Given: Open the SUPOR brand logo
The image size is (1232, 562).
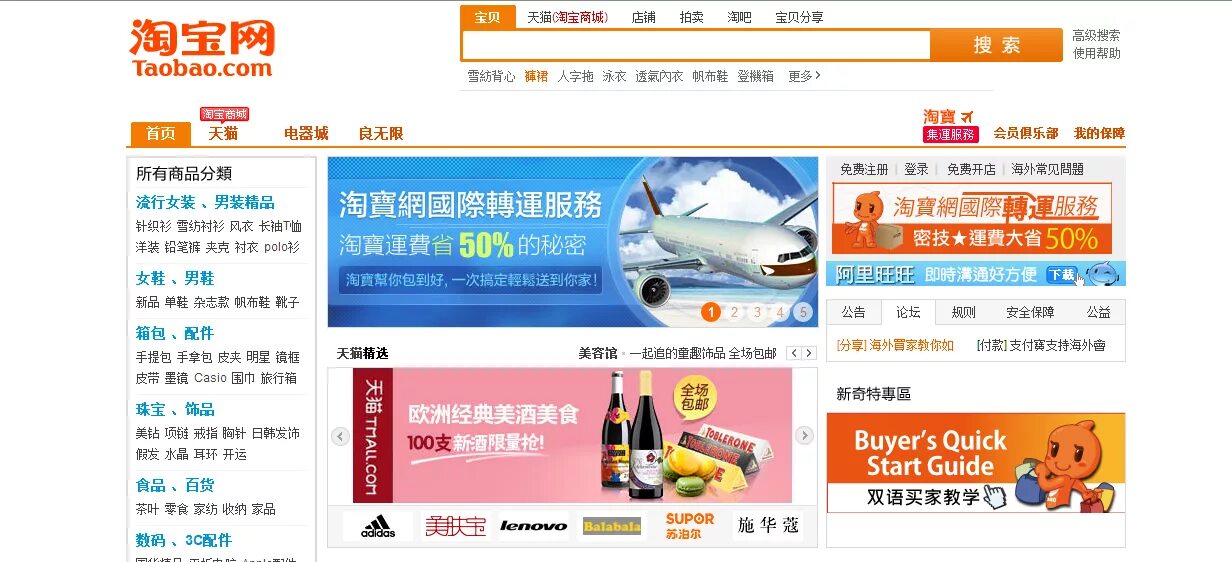Looking at the screenshot, I should [x=690, y=526].
